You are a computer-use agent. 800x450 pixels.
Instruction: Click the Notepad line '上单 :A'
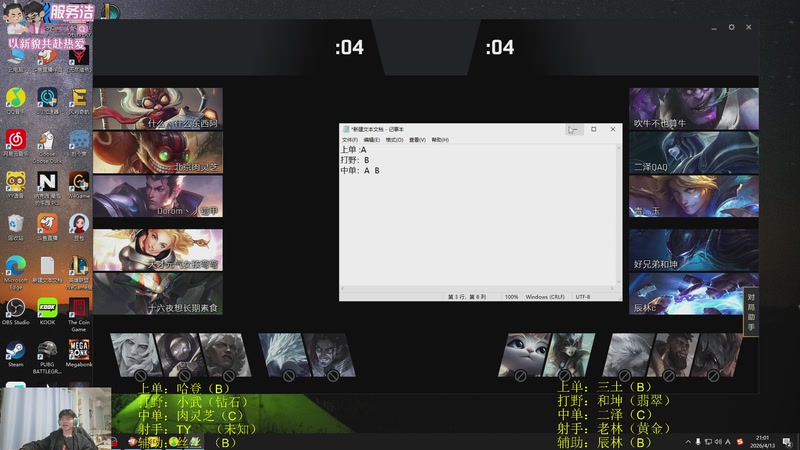click(x=354, y=149)
